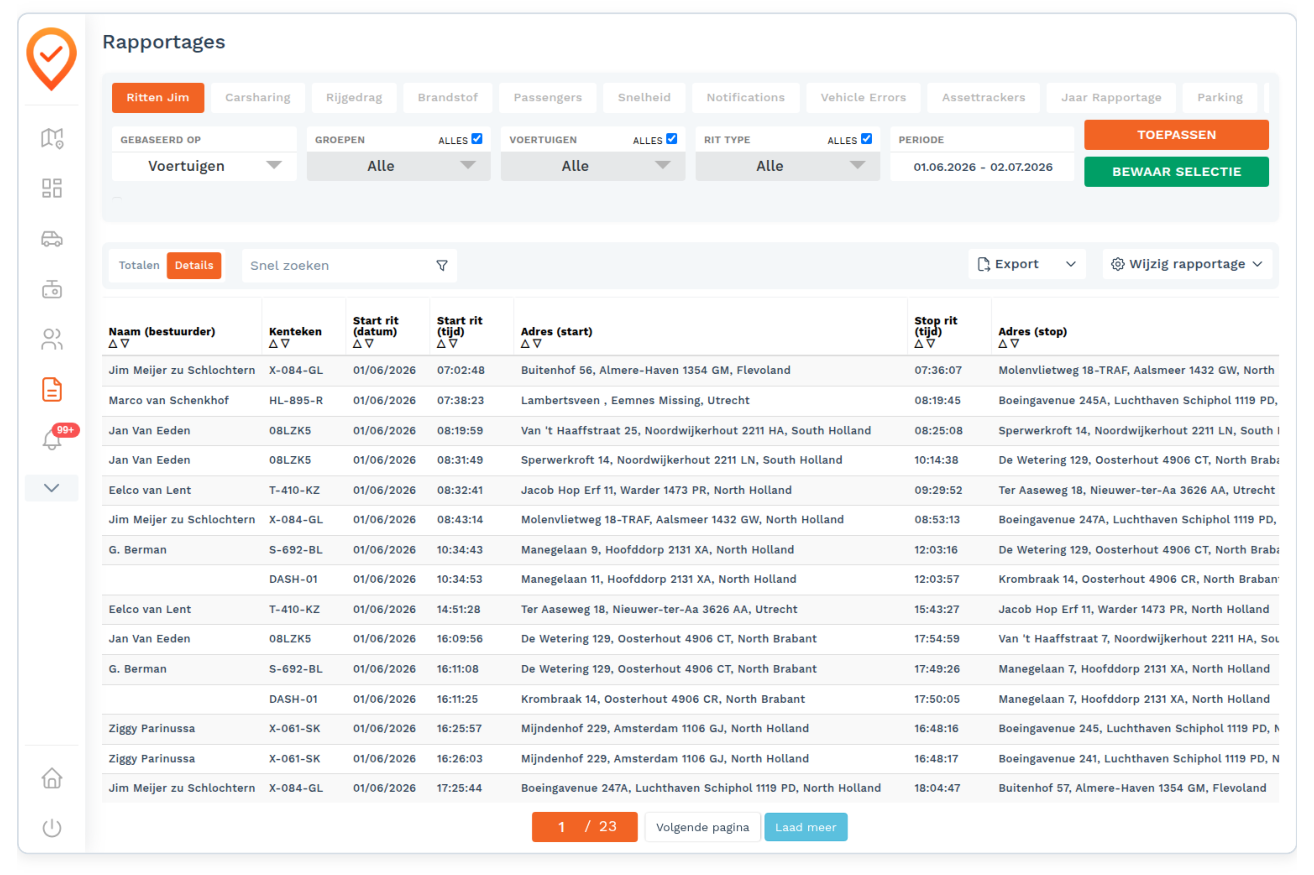This screenshot has width=1314, height=875.
Task: Open the Brandstof tab
Action: pos(448,98)
